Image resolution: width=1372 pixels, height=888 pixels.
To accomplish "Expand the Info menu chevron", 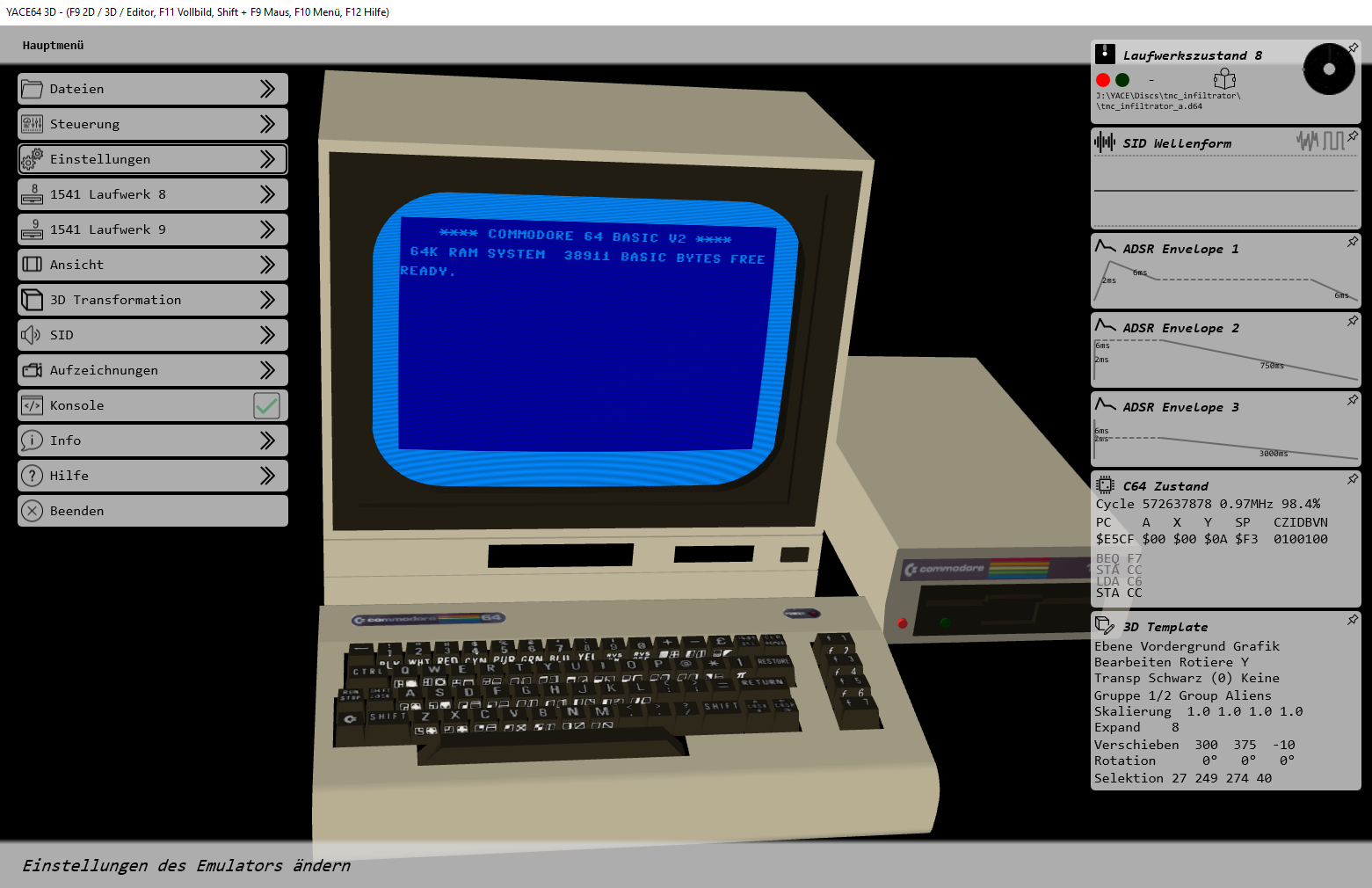I will (267, 440).
